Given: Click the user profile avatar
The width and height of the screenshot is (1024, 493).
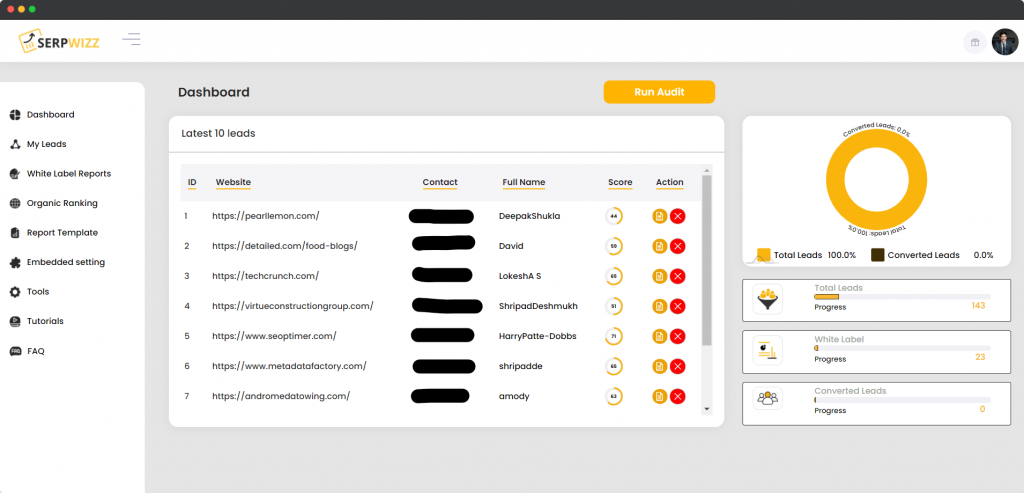Looking at the screenshot, I should coord(1004,42).
